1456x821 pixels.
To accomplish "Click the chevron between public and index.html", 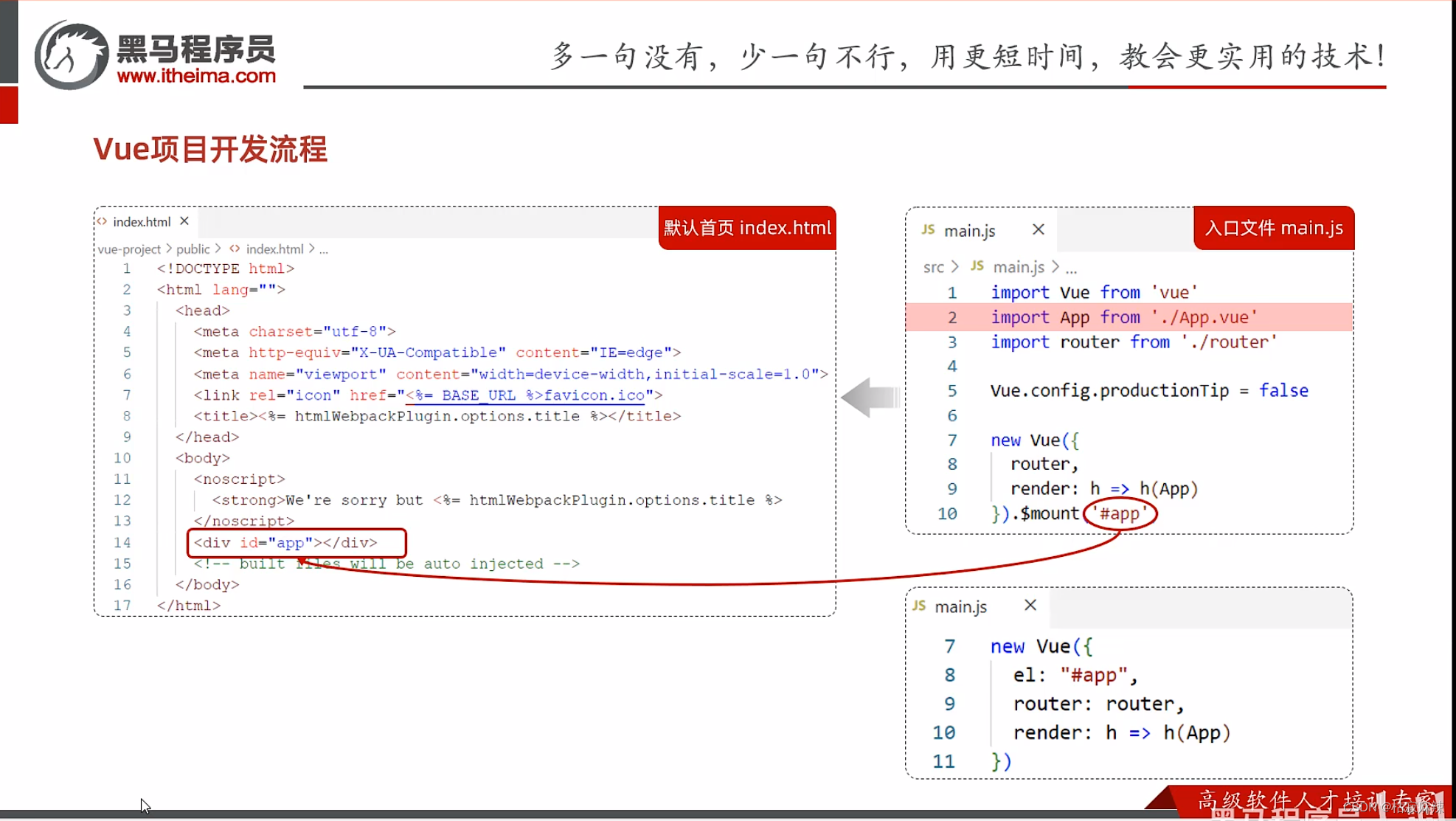I will [x=219, y=249].
